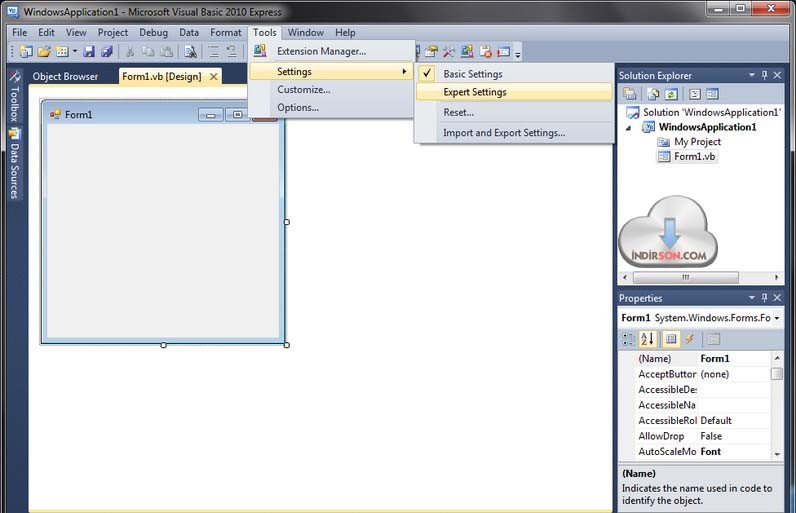Open the View menu

pyautogui.click(x=76, y=32)
